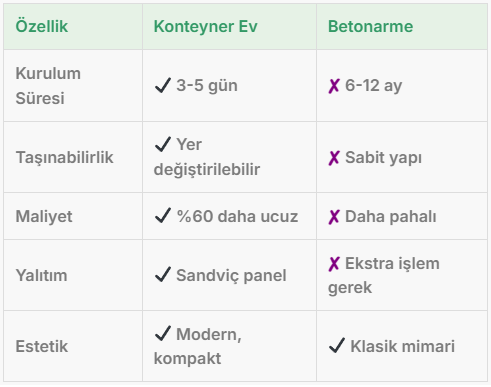Click the Kurulum Süresi row label

48,86
